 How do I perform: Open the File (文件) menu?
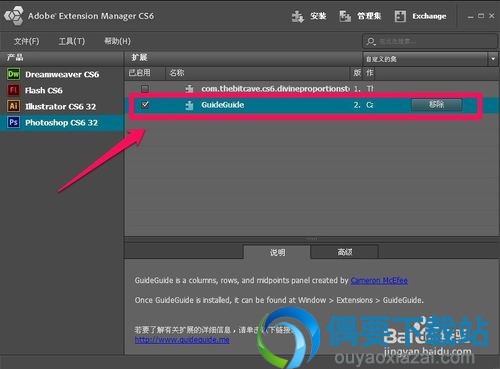pyautogui.click(x=27, y=41)
